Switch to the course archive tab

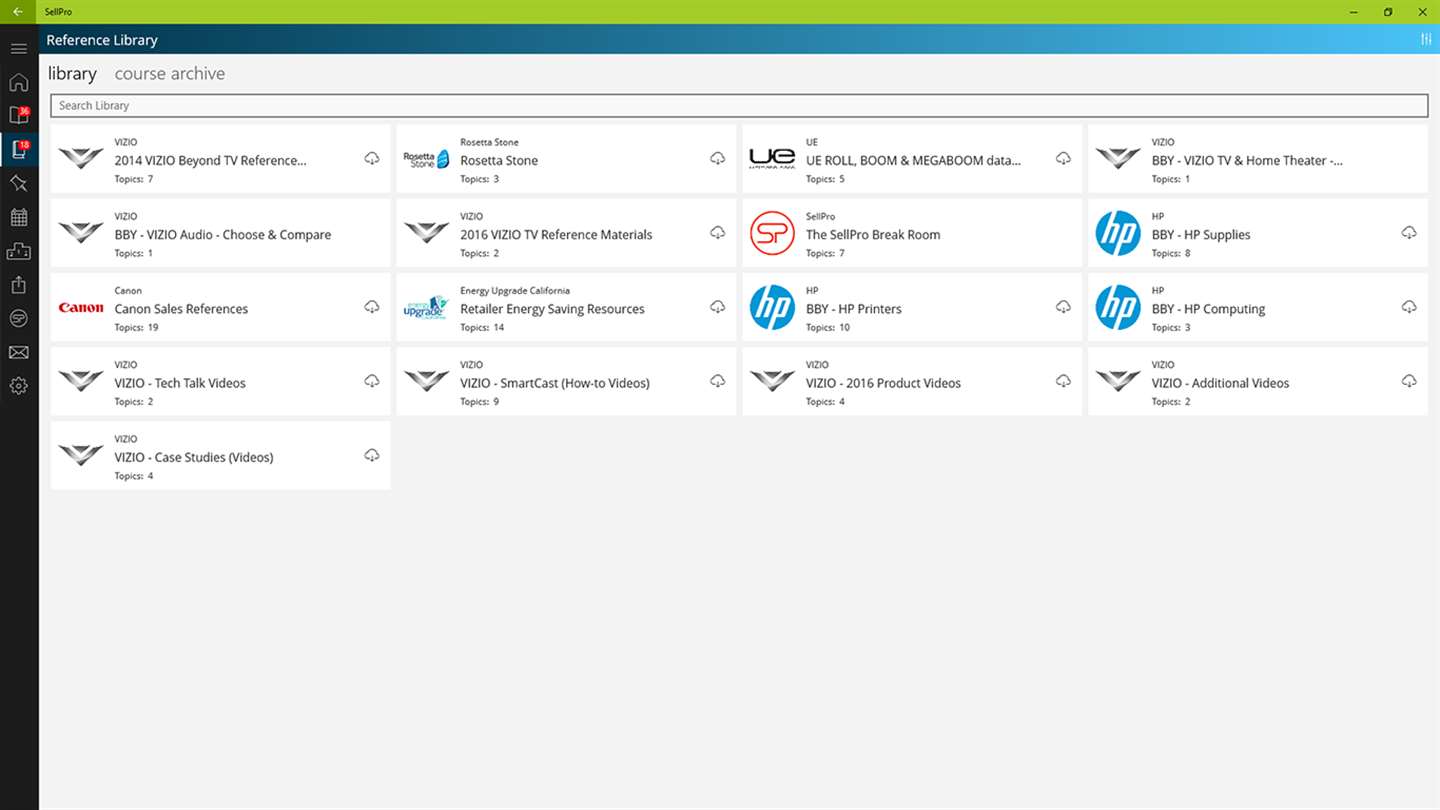pos(170,73)
